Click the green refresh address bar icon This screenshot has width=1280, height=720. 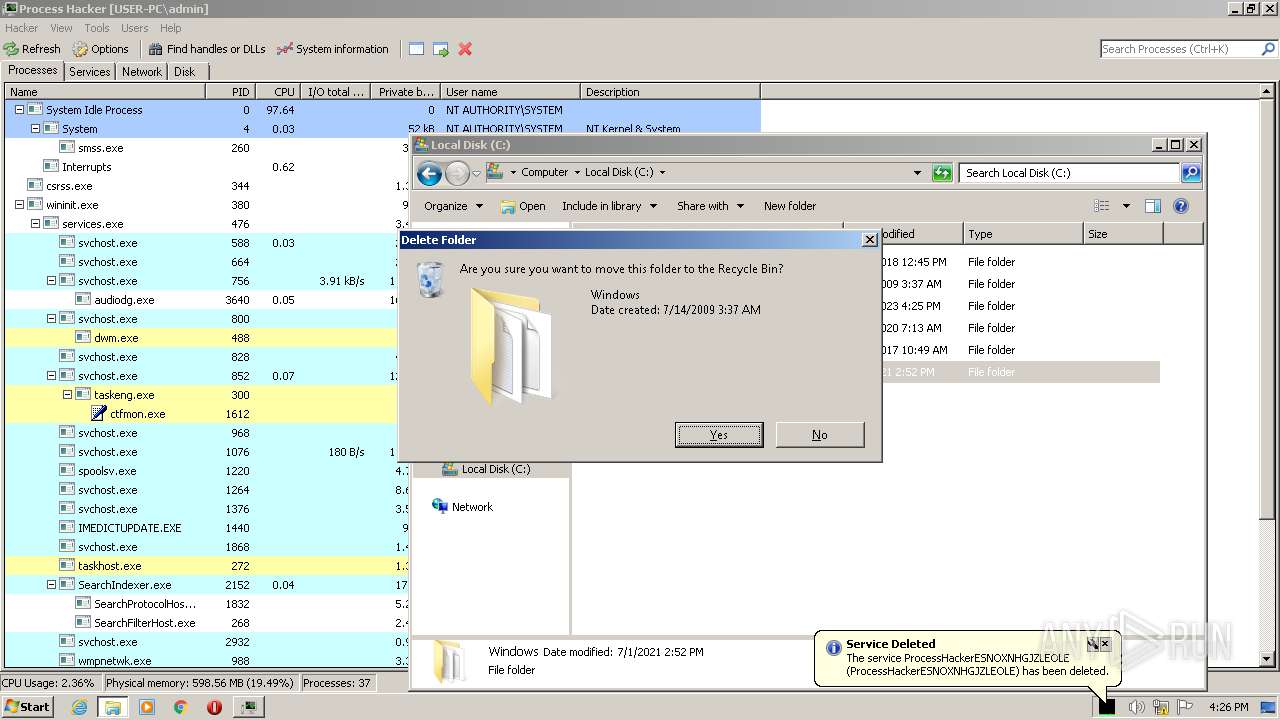[942, 173]
